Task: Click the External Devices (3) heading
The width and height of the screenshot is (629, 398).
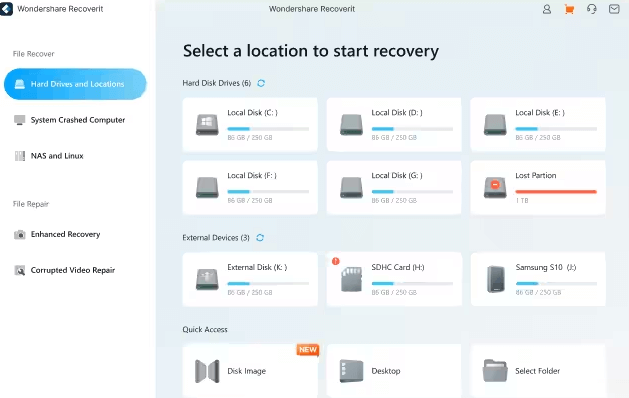Action: (x=216, y=238)
